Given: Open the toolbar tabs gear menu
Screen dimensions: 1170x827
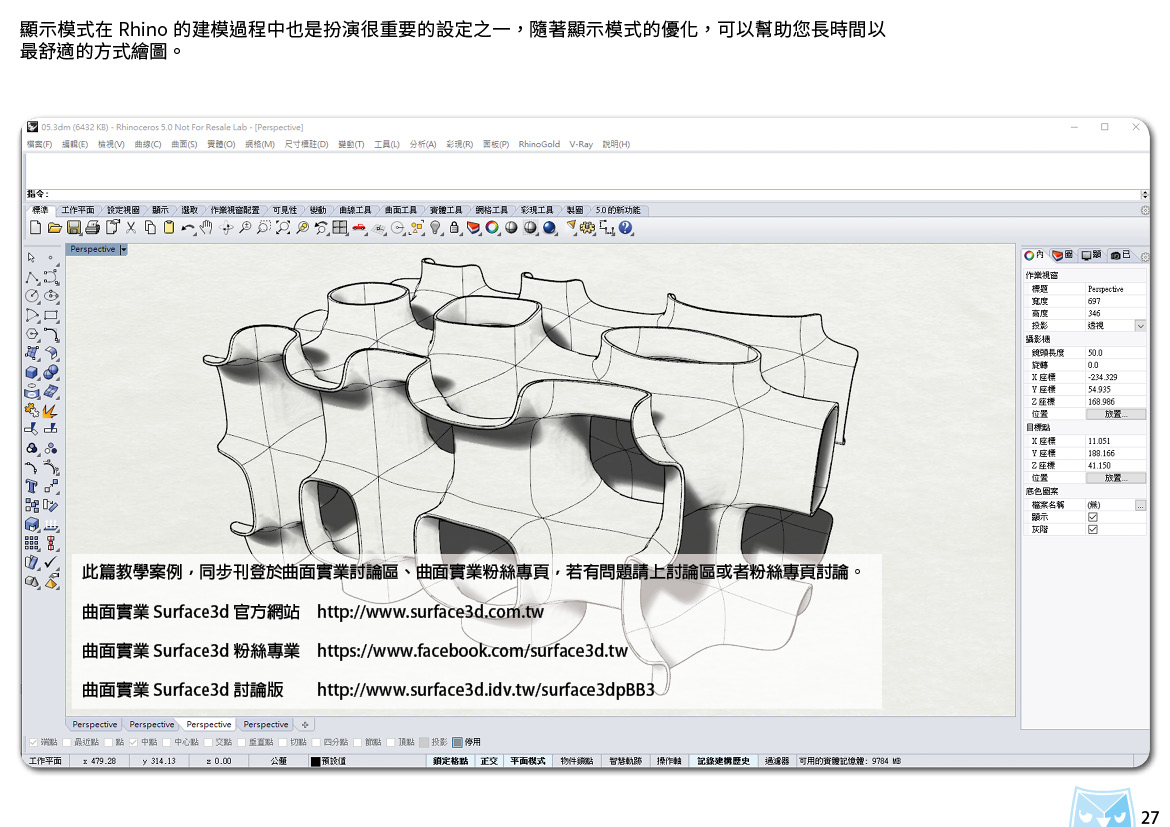Looking at the screenshot, I should (1145, 210).
